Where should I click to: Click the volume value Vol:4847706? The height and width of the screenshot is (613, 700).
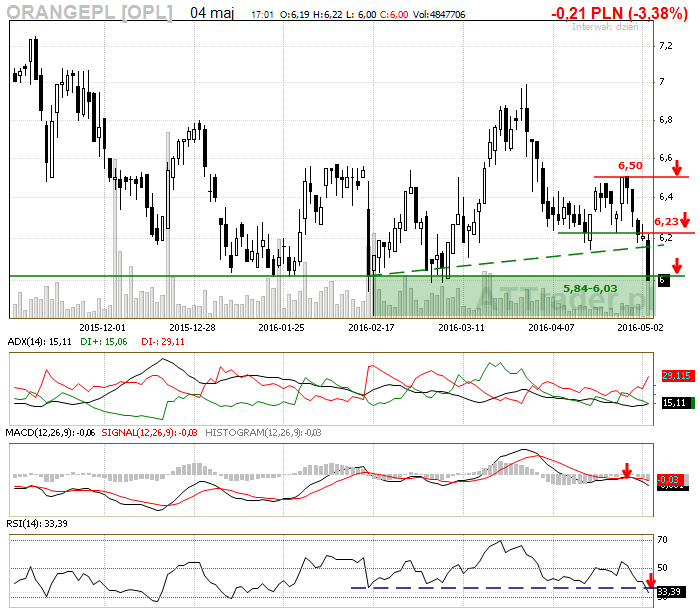(439, 15)
